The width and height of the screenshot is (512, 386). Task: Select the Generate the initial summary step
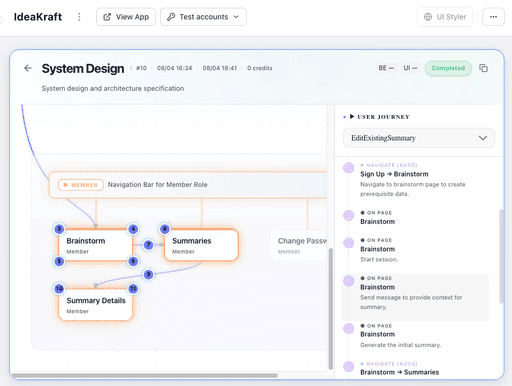click(x=415, y=335)
